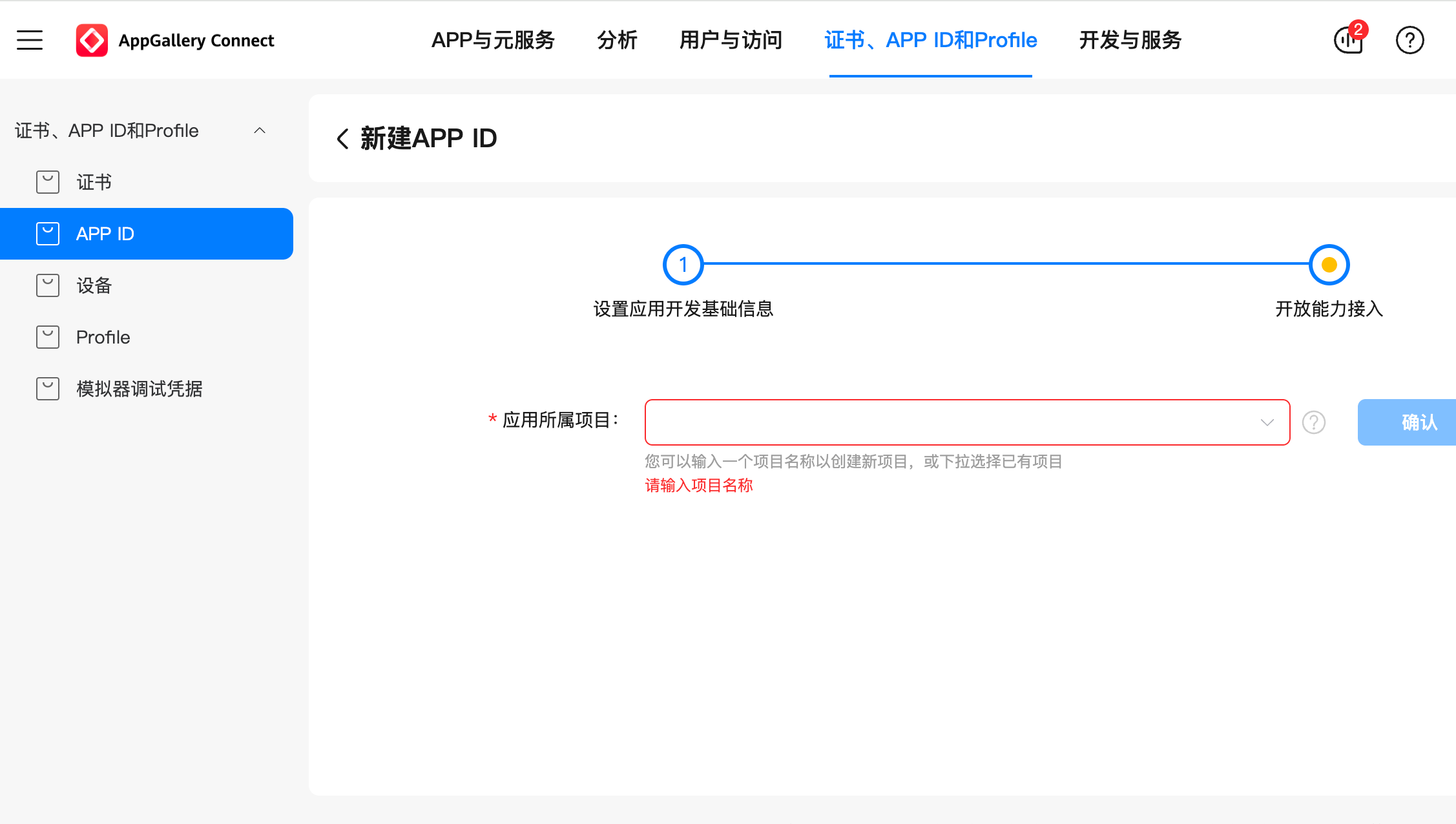Expand the 应用所属项目 project dropdown
This screenshot has height=824, width=1456.
(1267, 422)
